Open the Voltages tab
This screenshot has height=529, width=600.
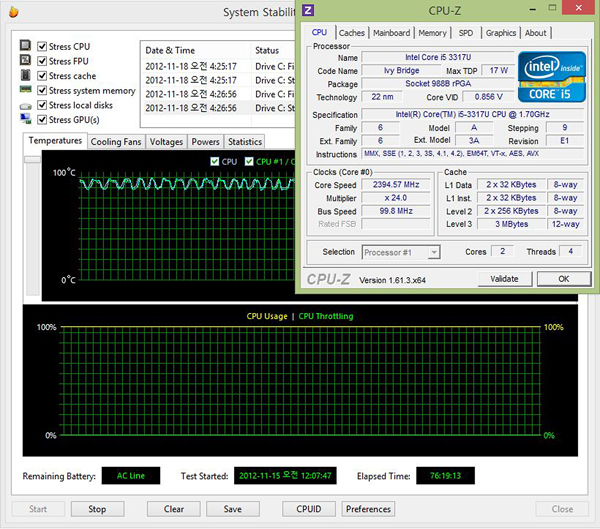pyautogui.click(x=166, y=142)
